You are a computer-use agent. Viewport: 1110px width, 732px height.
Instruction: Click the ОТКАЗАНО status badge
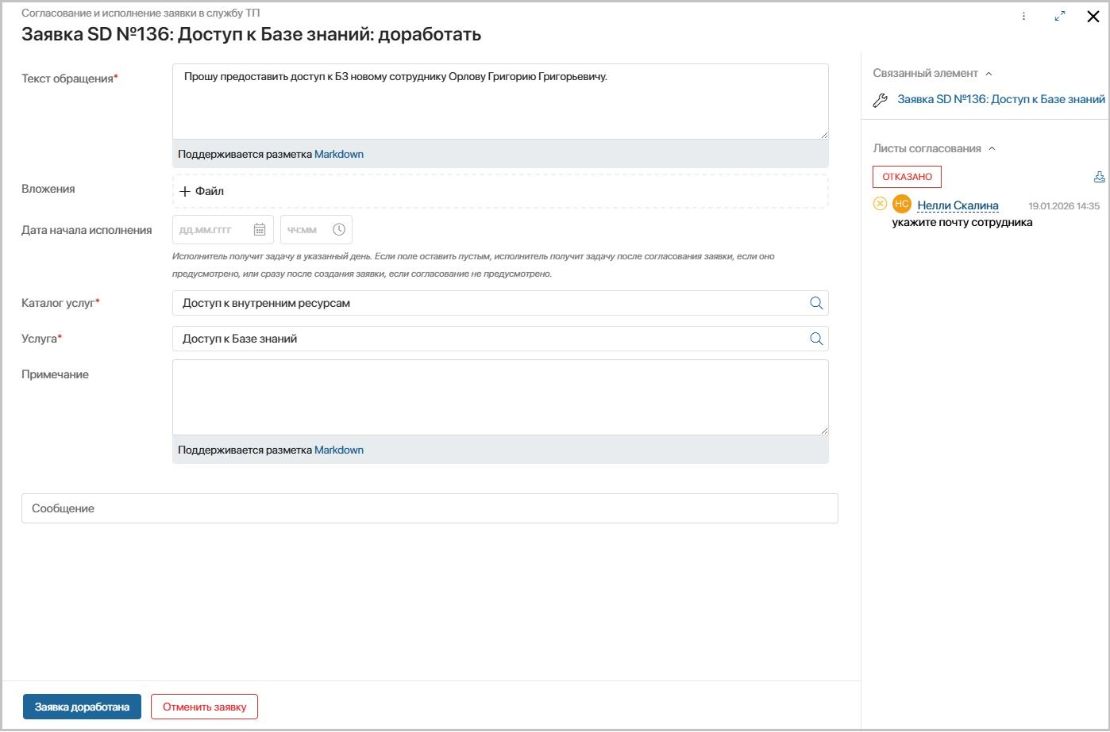tap(907, 176)
